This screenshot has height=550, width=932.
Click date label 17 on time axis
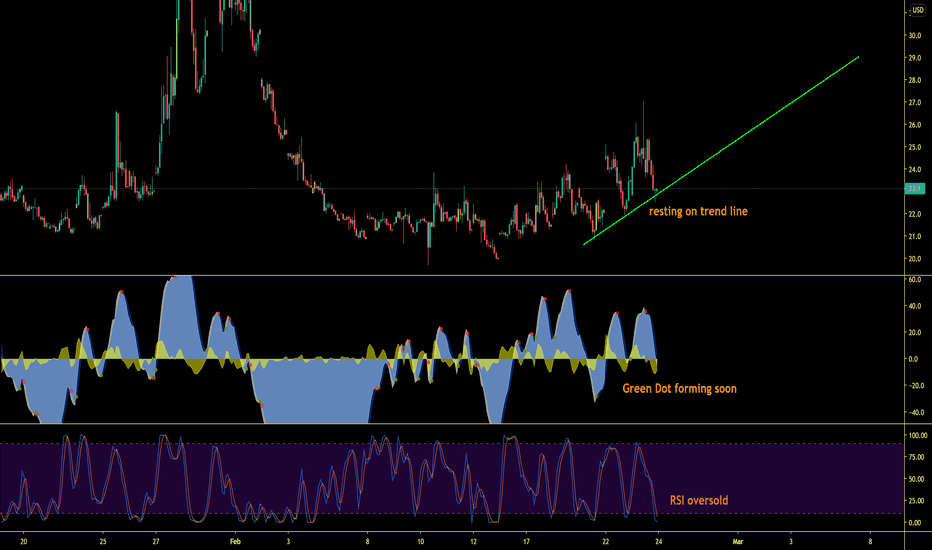[527, 542]
